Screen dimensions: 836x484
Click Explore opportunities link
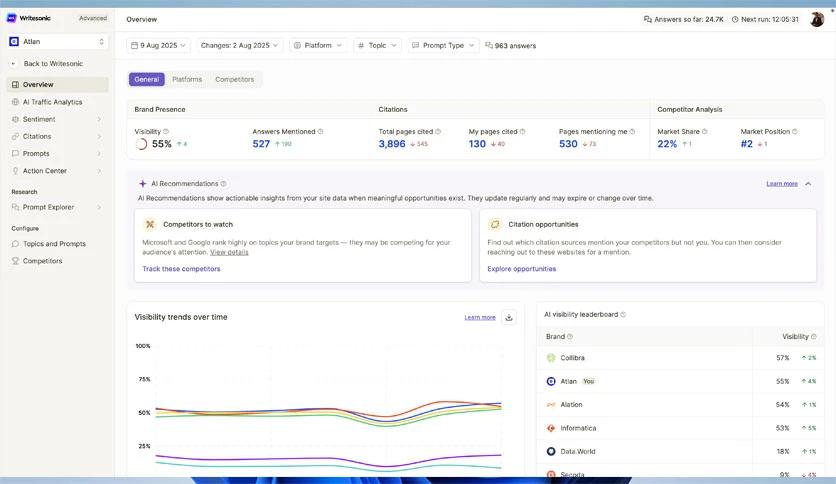click(522, 269)
